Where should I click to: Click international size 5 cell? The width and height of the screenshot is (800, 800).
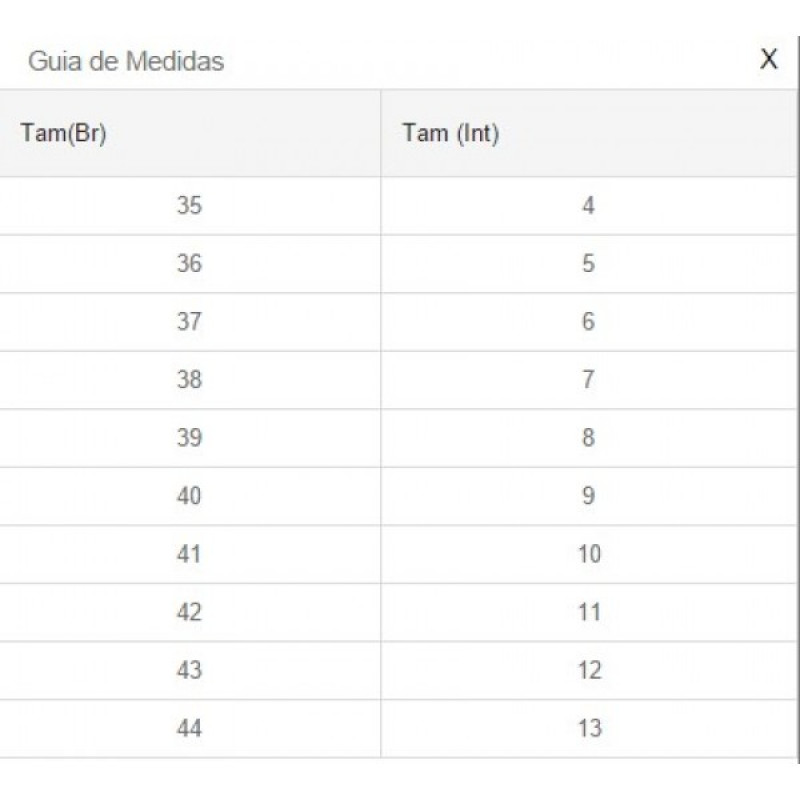(588, 264)
